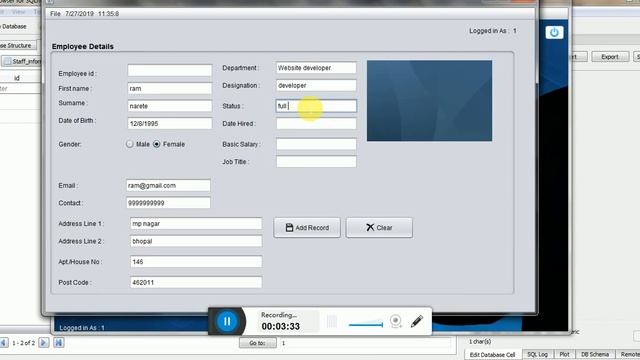Click the Go to row number field

coord(366,343)
